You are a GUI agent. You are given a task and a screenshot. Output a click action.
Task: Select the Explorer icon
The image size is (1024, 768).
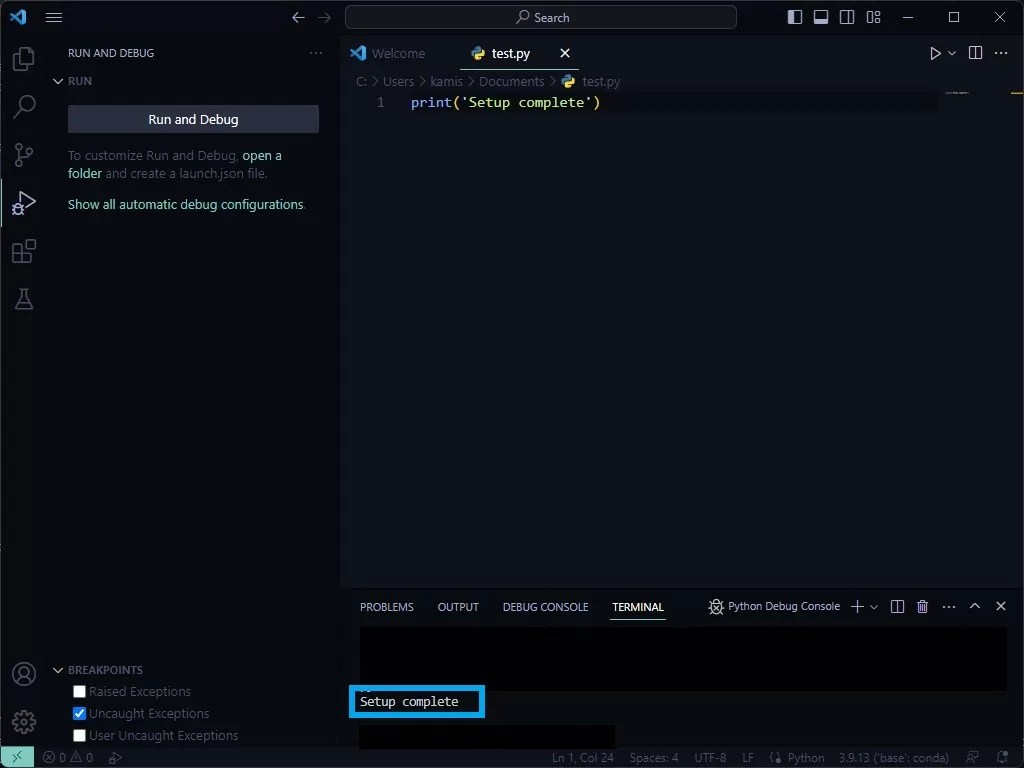pyautogui.click(x=23, y=59)
